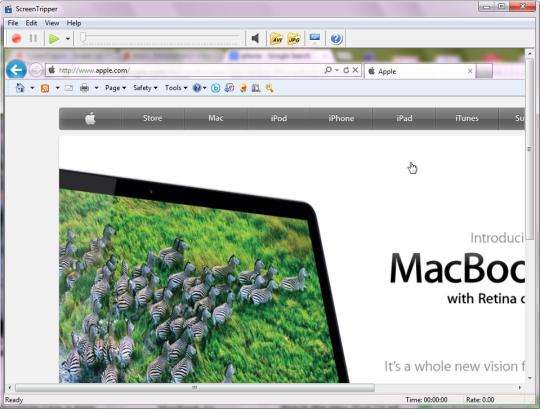Screen dimensions: 540x409
Task: Click the vertical scrollbar thumb
Action: [x=530, y=149]
